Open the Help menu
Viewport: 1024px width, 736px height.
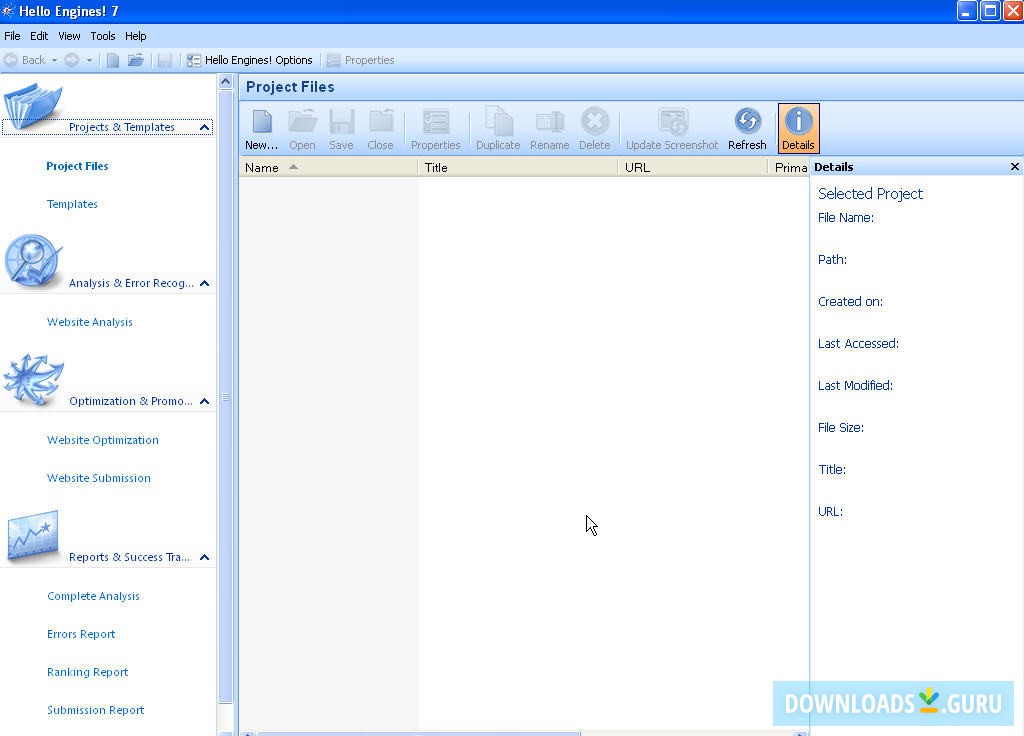(x=136, y=36)
